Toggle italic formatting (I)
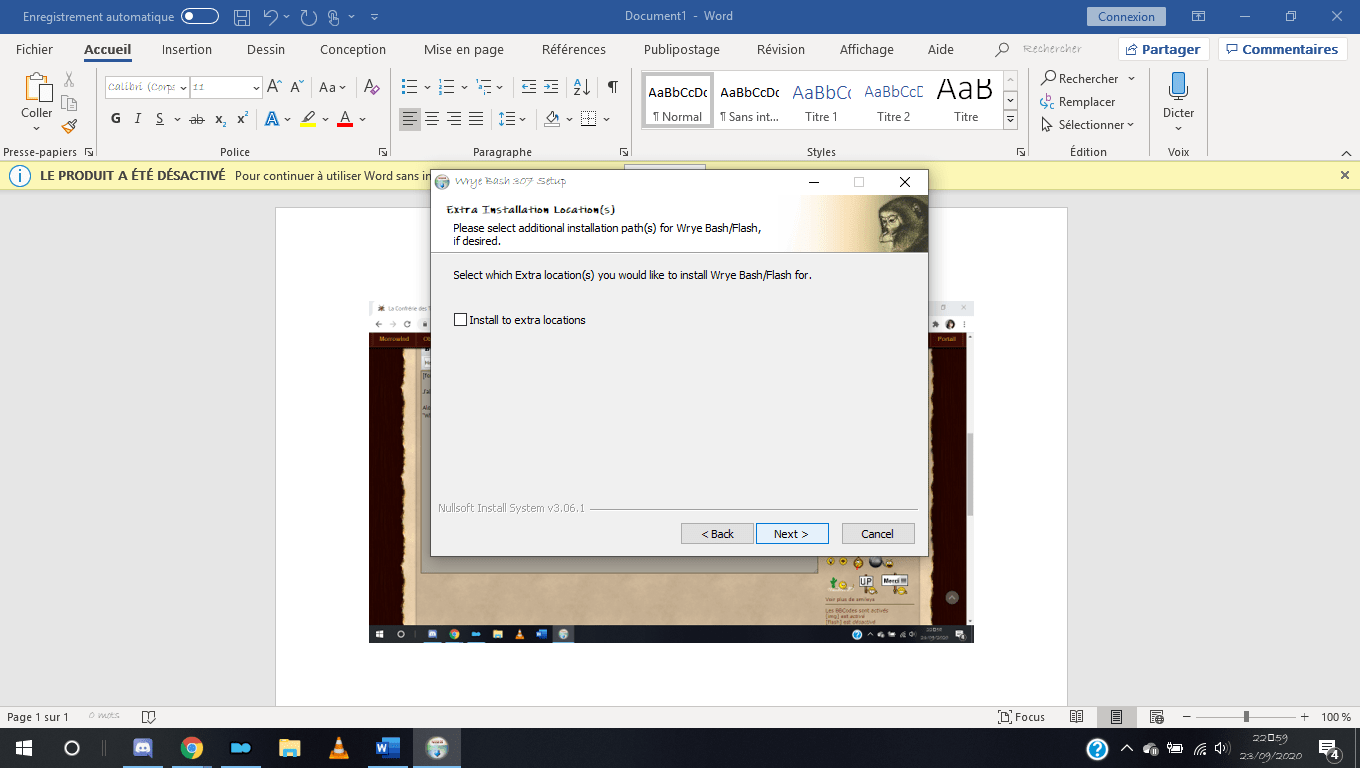 tap(138, 119)
